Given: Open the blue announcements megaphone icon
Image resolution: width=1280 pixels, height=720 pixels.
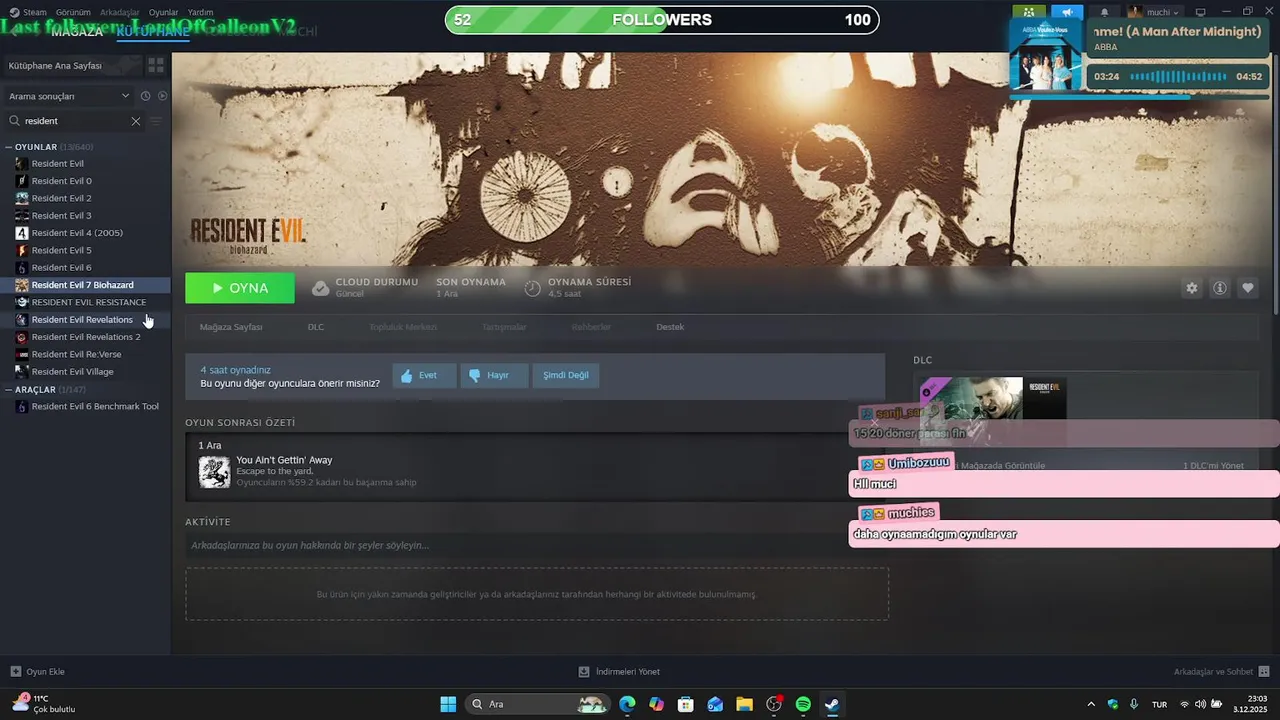Looking at the screenshot, I should point(1067,12).
